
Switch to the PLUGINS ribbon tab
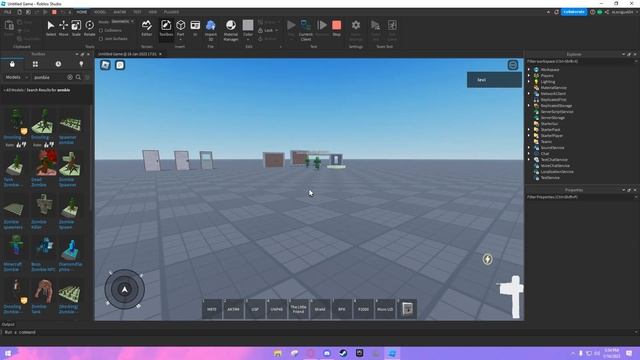click(171, 12)
